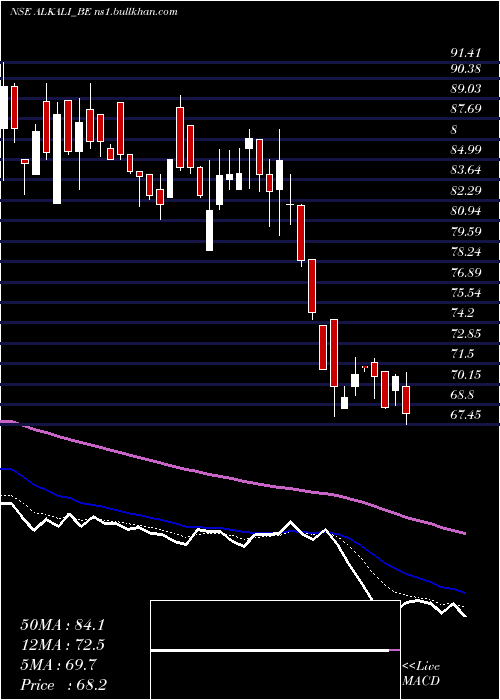Click the 50MA : 84.1 readout

click(62, 625)
